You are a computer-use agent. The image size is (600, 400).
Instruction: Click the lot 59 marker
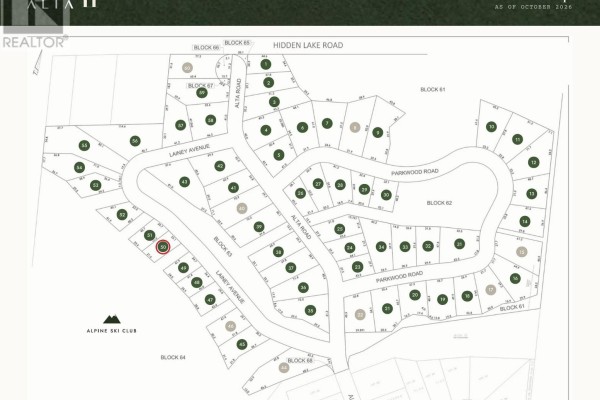pos(202,93)
